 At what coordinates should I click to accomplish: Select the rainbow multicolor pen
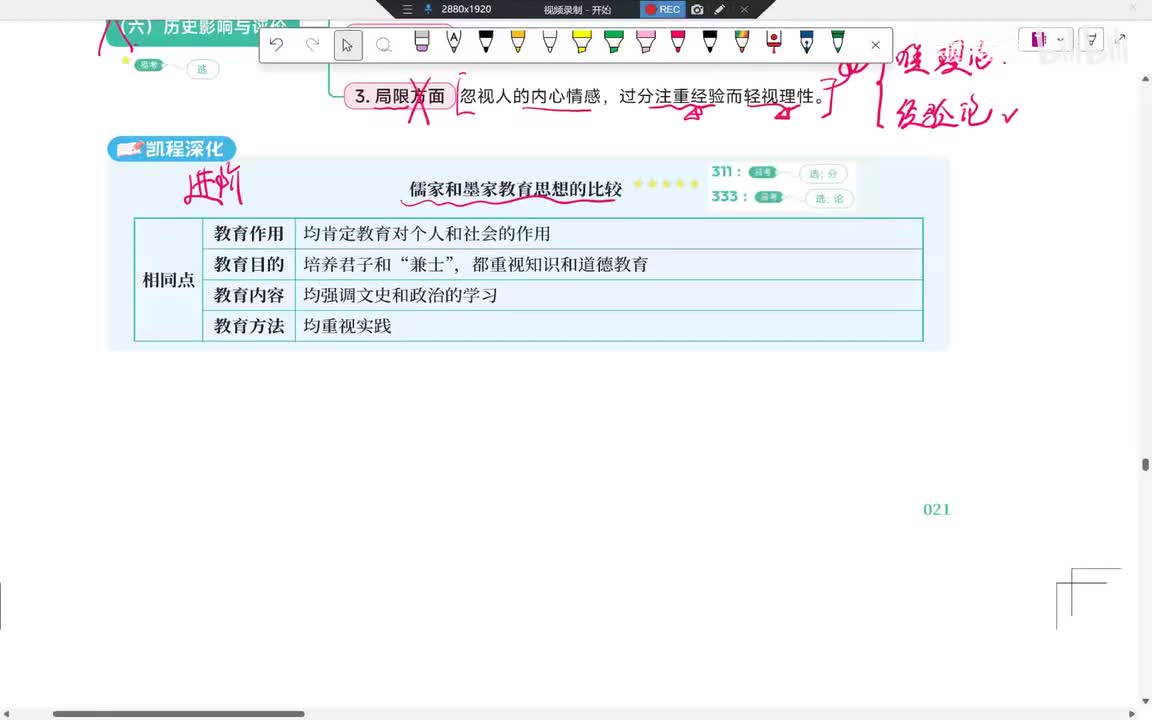[x=742, y=41]
